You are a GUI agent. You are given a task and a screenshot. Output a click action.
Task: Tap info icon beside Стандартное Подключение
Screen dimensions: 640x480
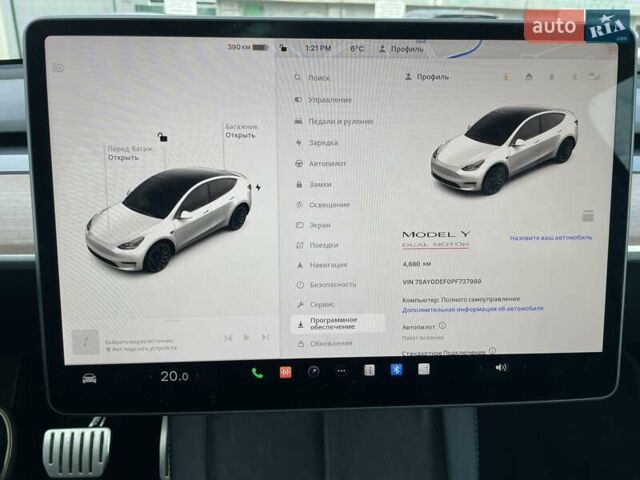493,350
